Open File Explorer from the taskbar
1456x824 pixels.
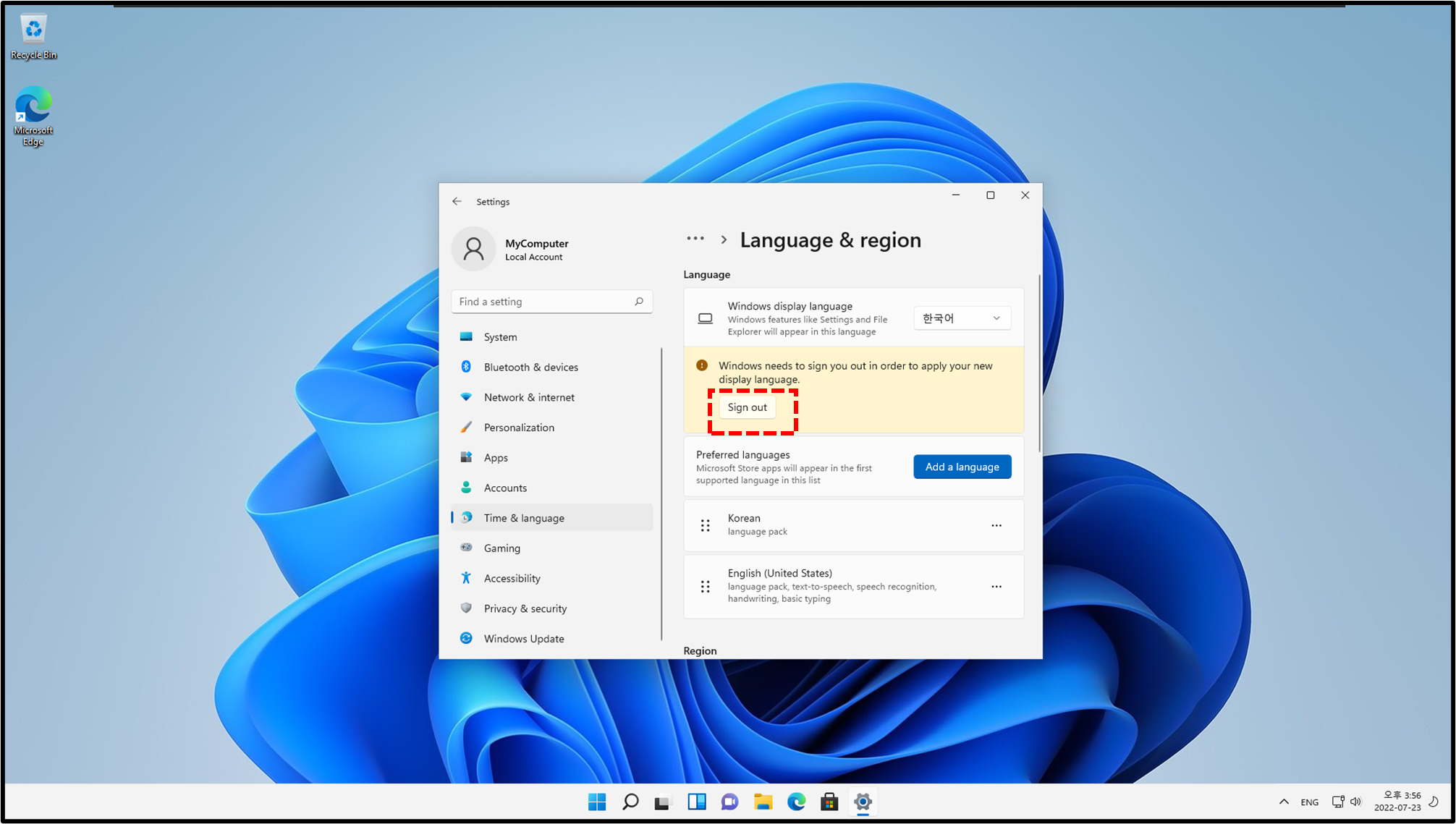(763, 802)
